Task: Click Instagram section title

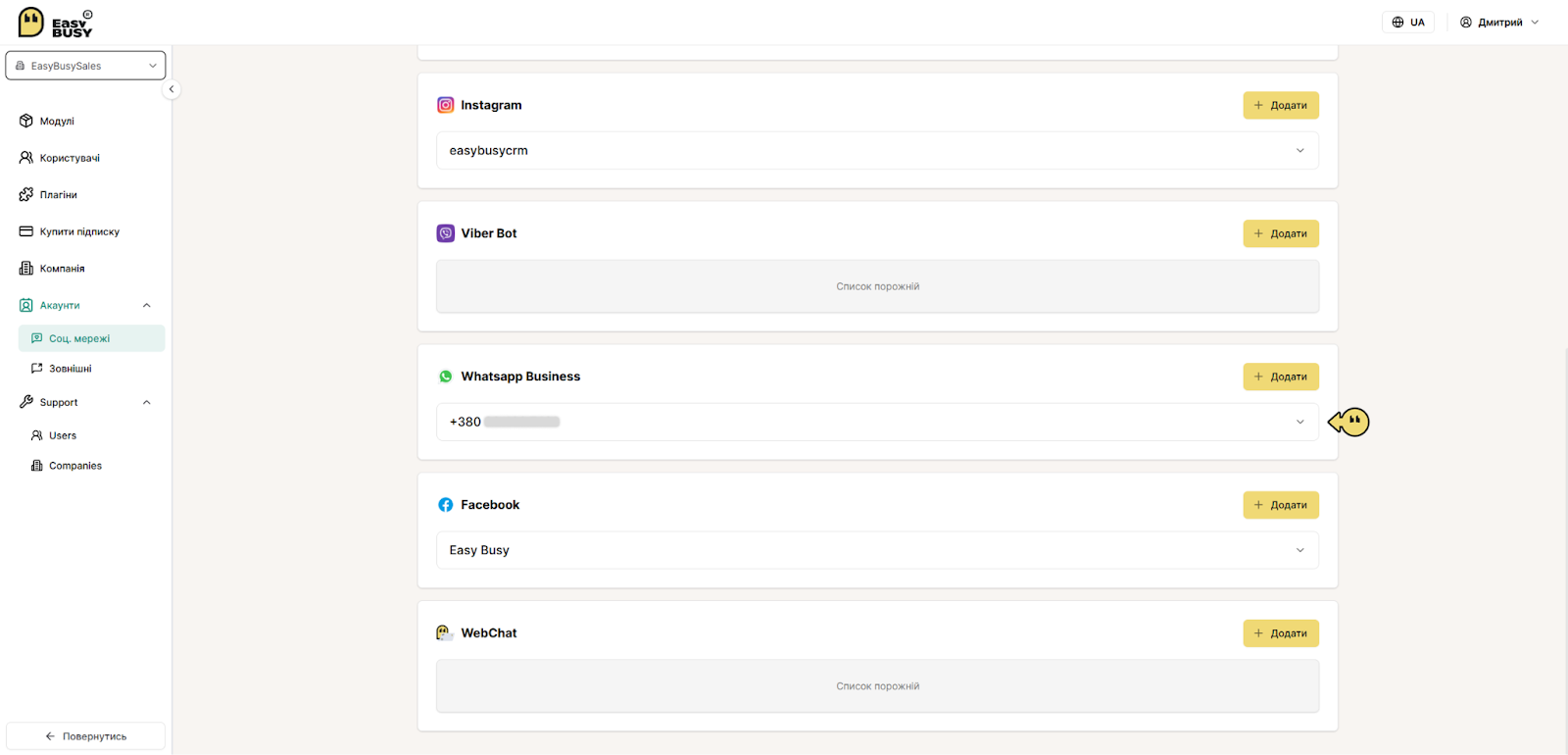Action: point(491,105)
